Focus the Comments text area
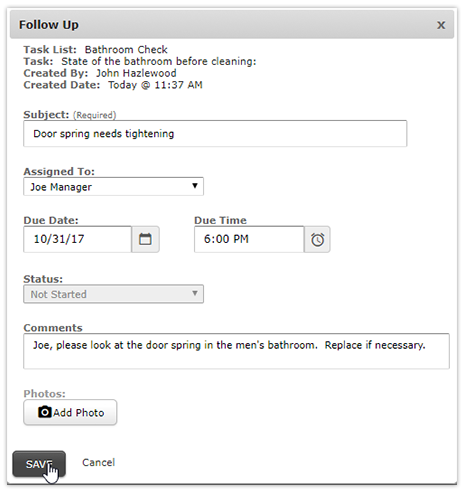This screenshot has height=493, width=465. click(x=236, y=351)
